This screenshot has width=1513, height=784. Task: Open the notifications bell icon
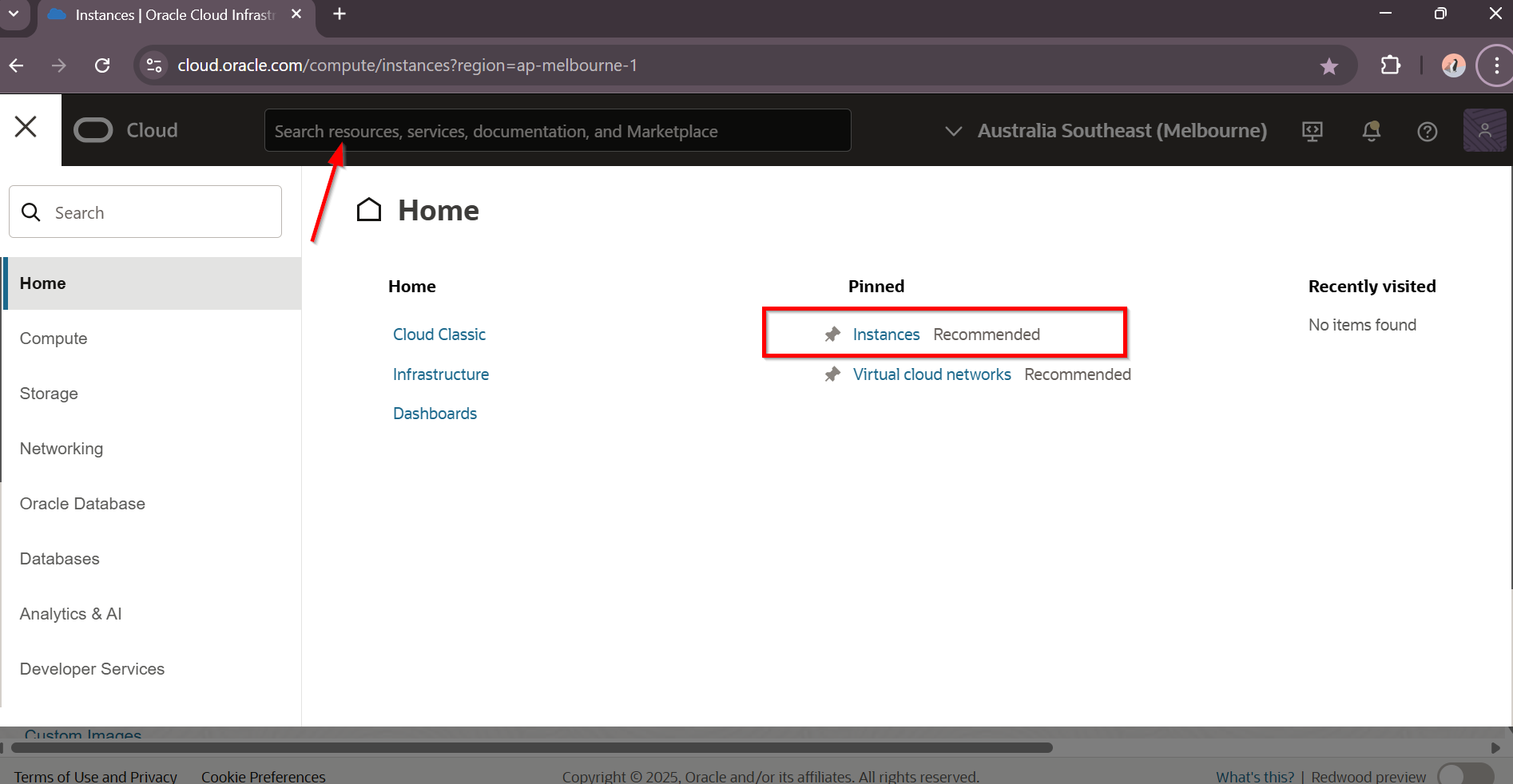1371,131
